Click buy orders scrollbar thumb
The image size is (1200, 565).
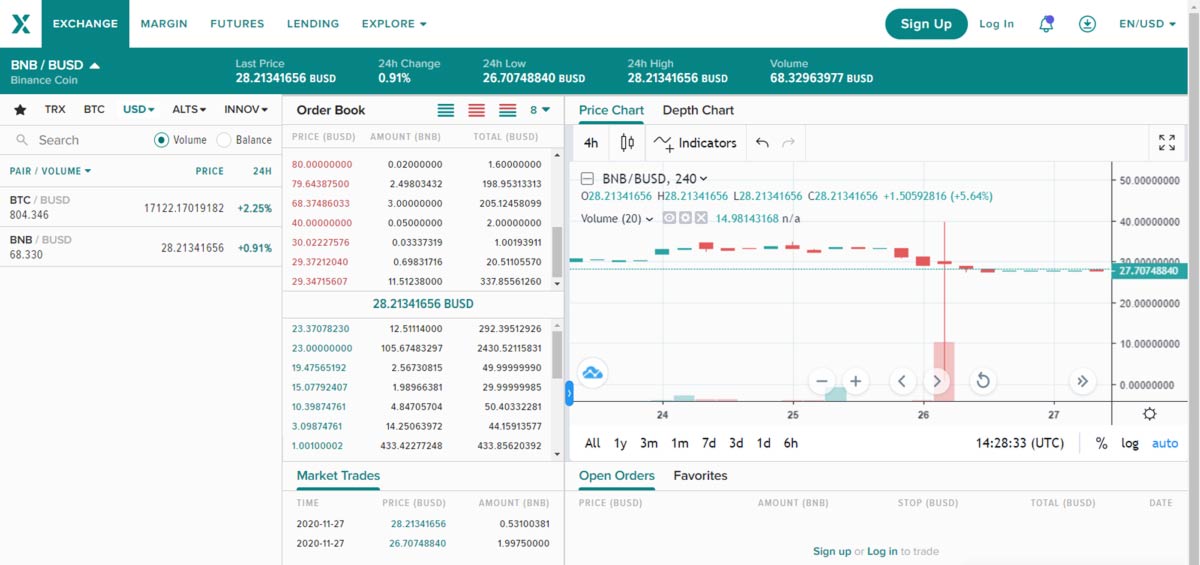tap(557, 354)
